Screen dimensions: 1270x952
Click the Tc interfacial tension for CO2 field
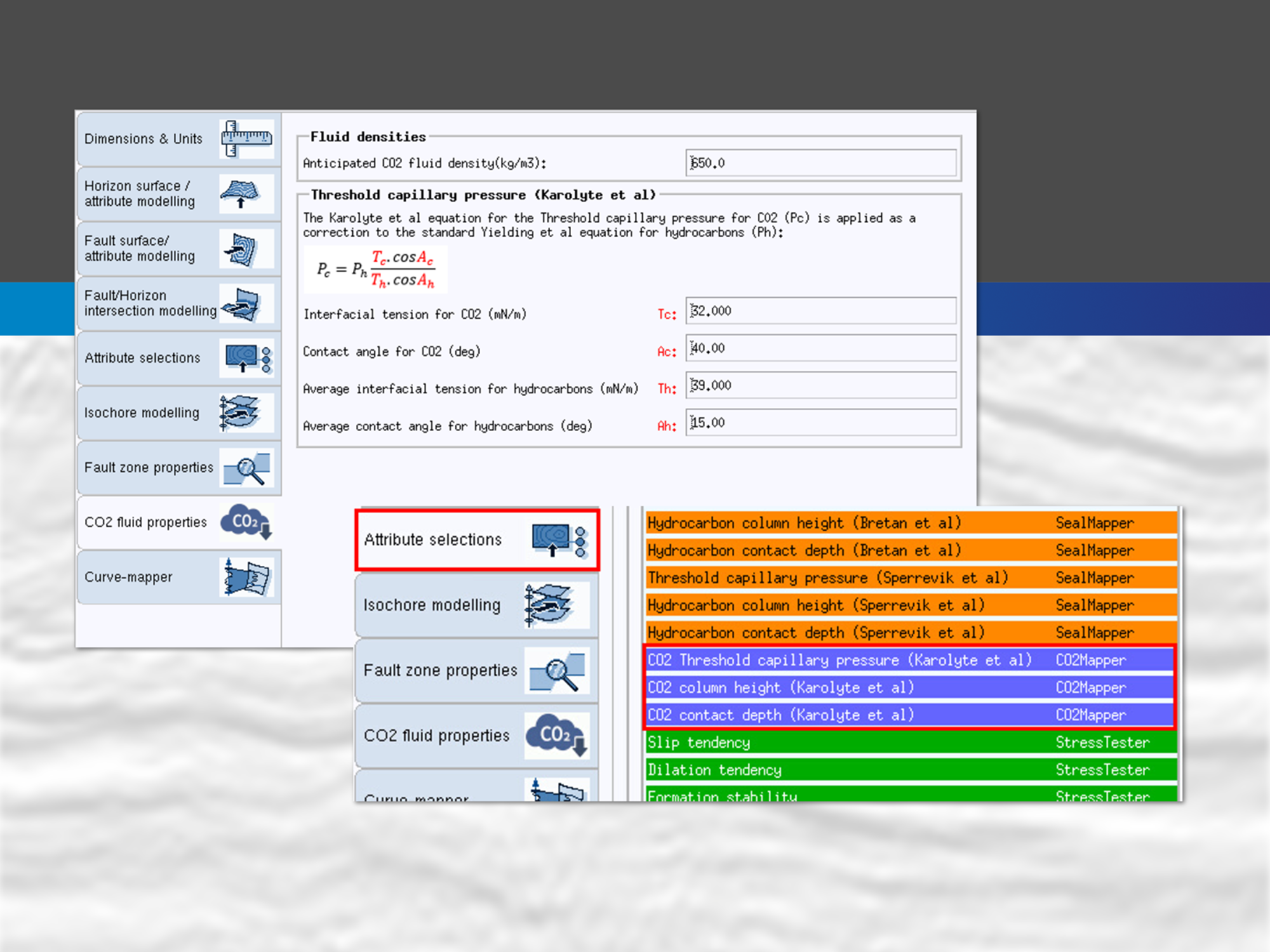[x=821, y=311]
